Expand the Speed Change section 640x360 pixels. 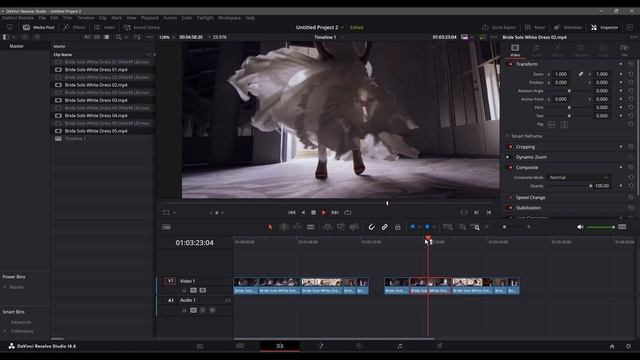[x=530, y=198]
